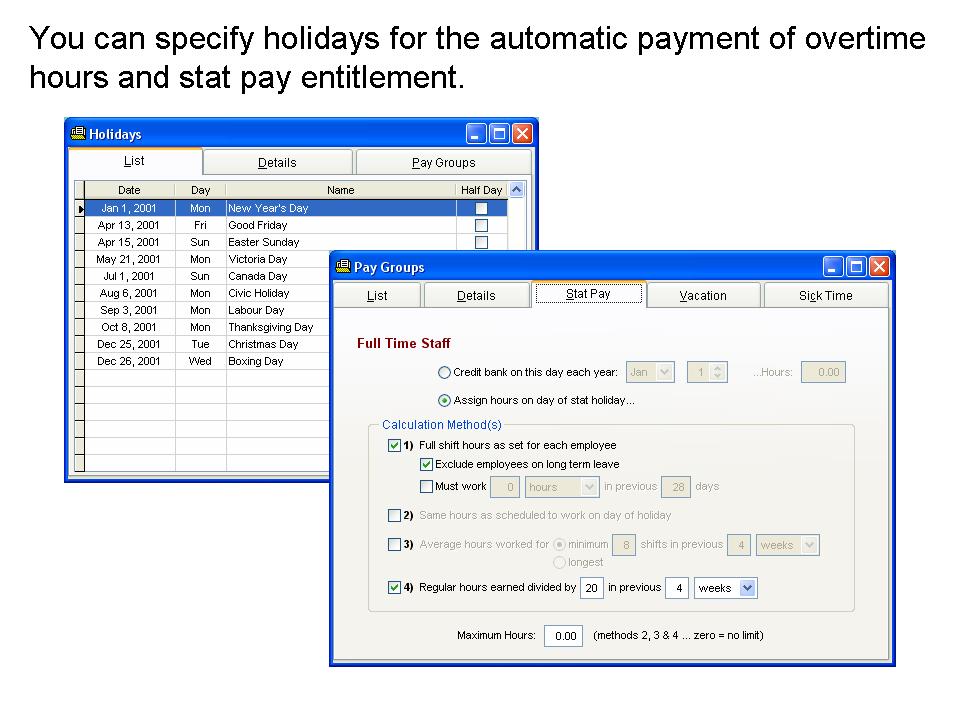Maximize the Holidays window
The width and height of the screenshot is (960, 720).
[x=499, y=134]
